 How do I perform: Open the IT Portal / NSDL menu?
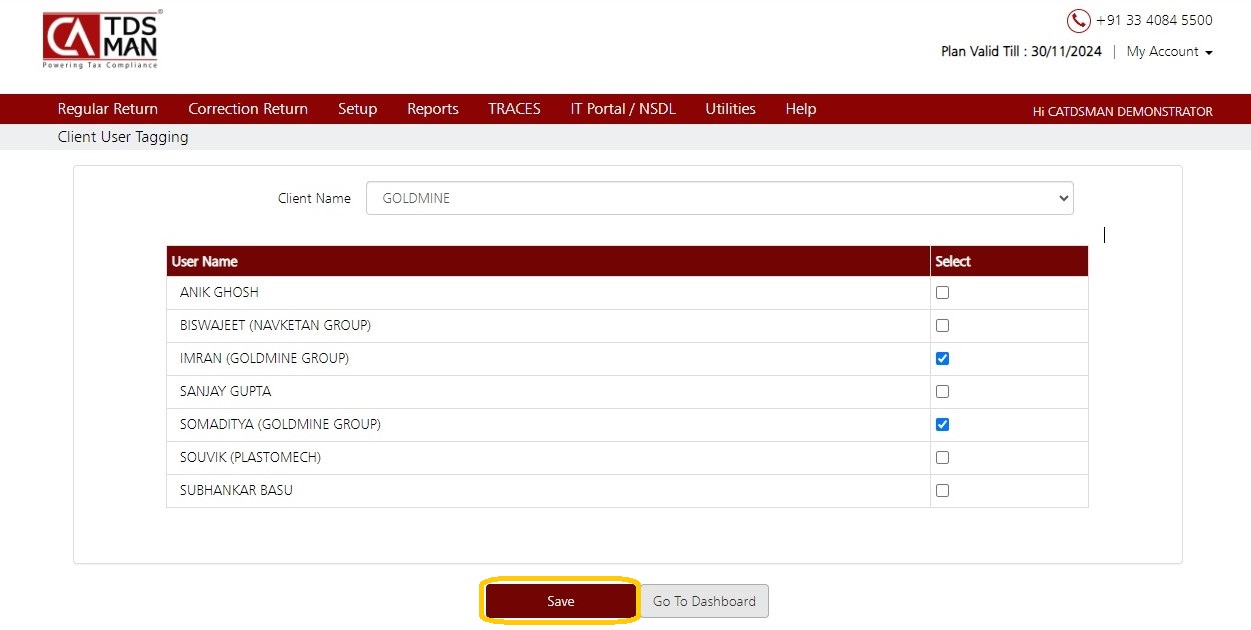(623, 109)
